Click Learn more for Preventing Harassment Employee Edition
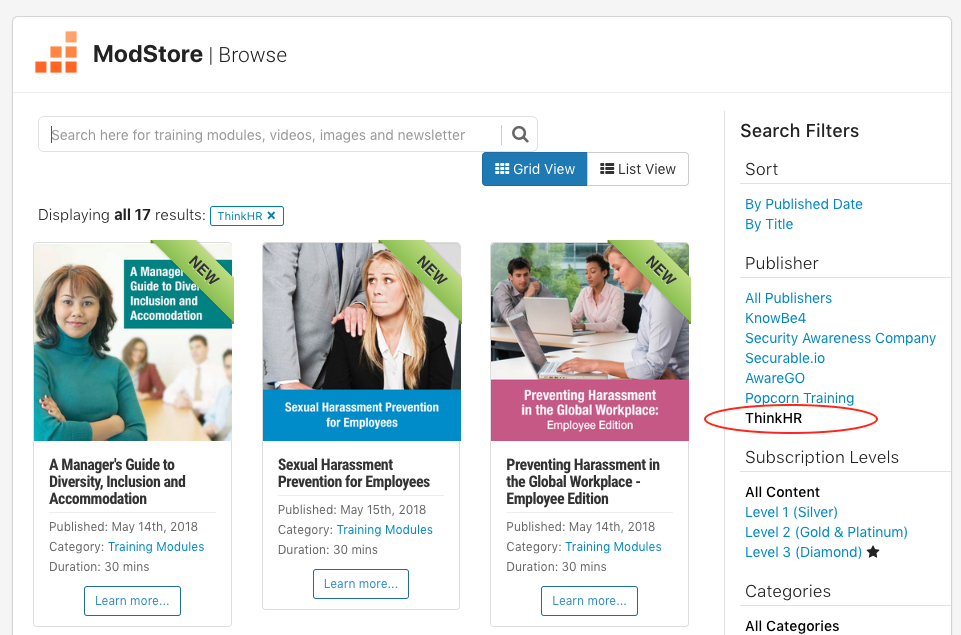 click(x=589, y=601)
